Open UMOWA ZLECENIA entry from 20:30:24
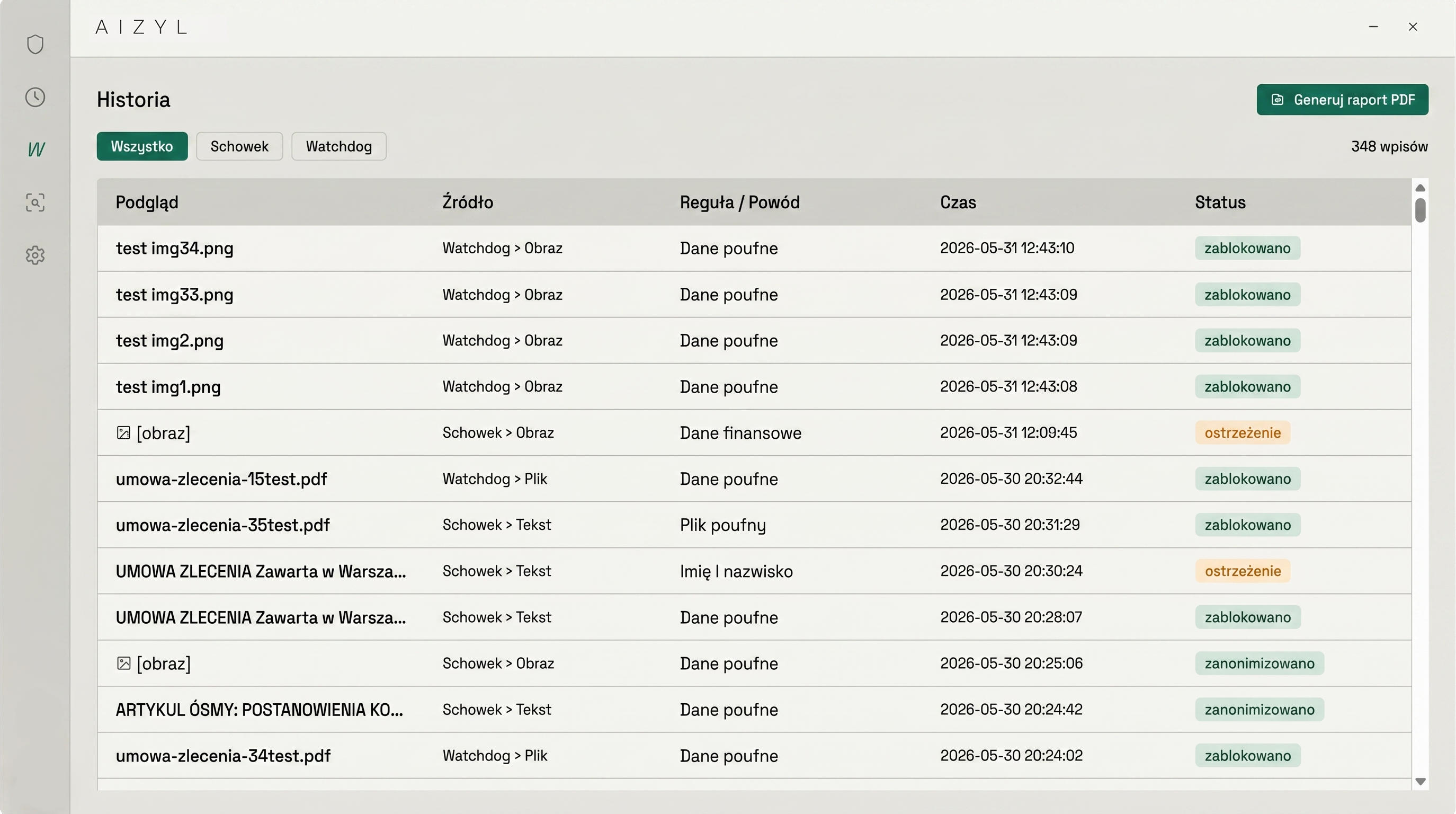Screen dimensions: 1456x814 click(261, 571)
